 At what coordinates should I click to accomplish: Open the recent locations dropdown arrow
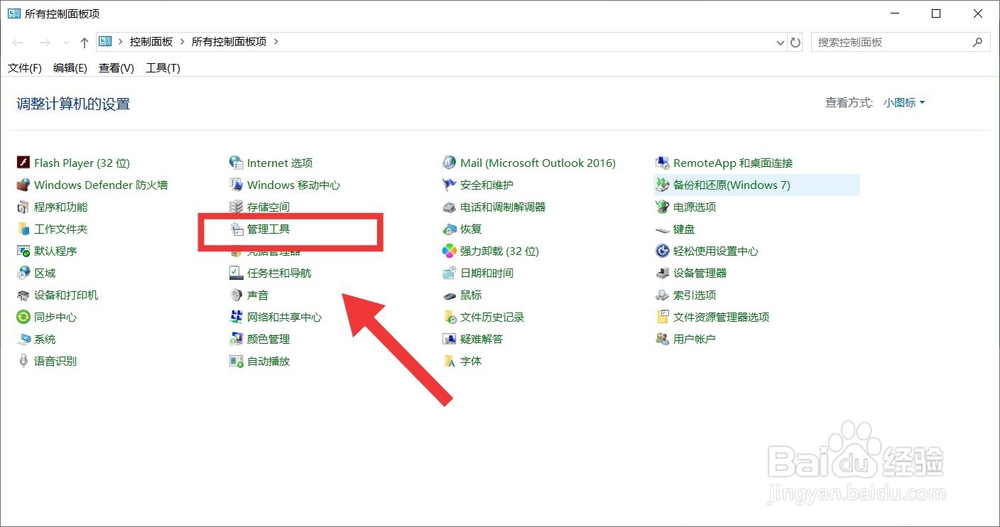(x=66, y=43)
